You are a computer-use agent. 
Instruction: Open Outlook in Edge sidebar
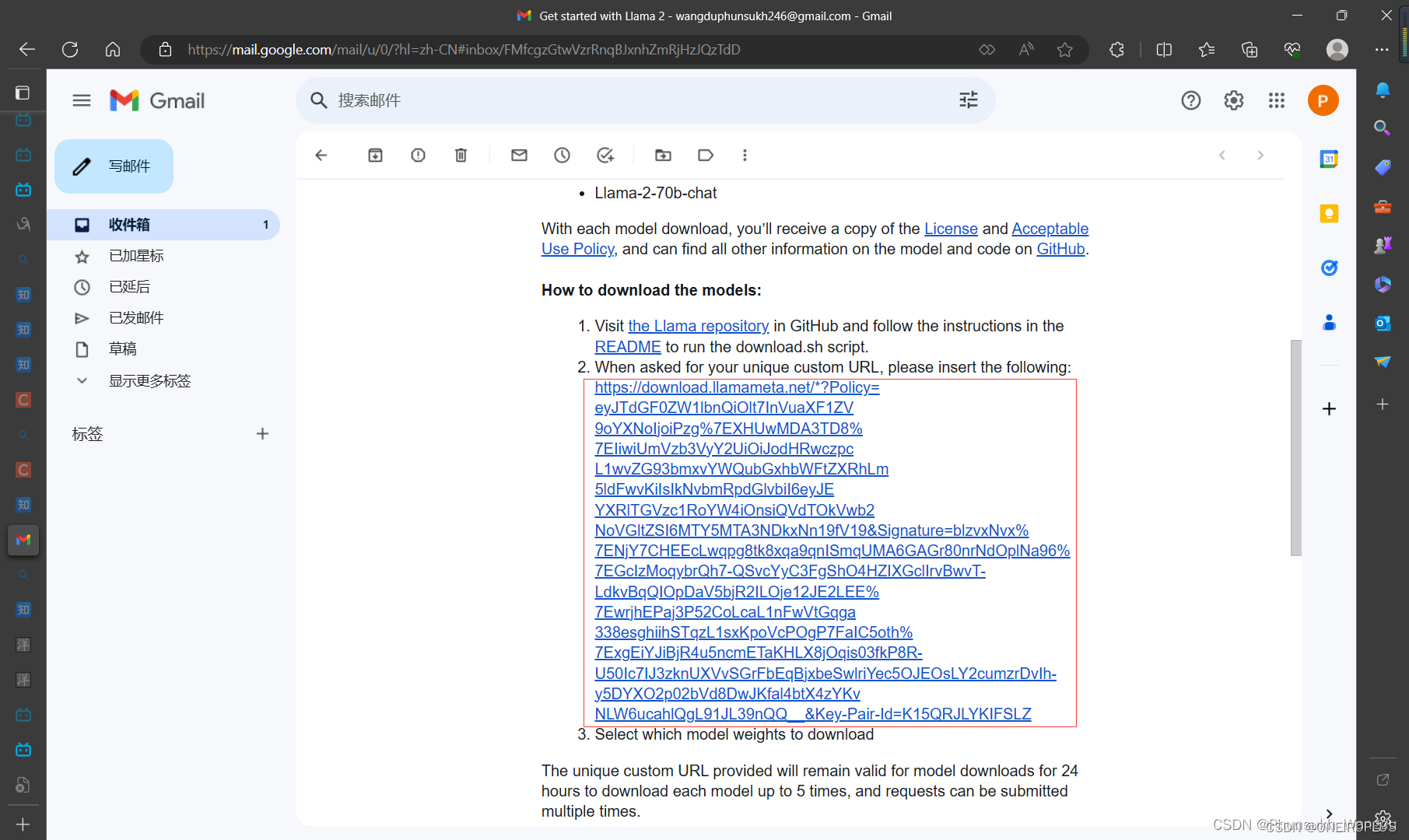coord(1383,323)
